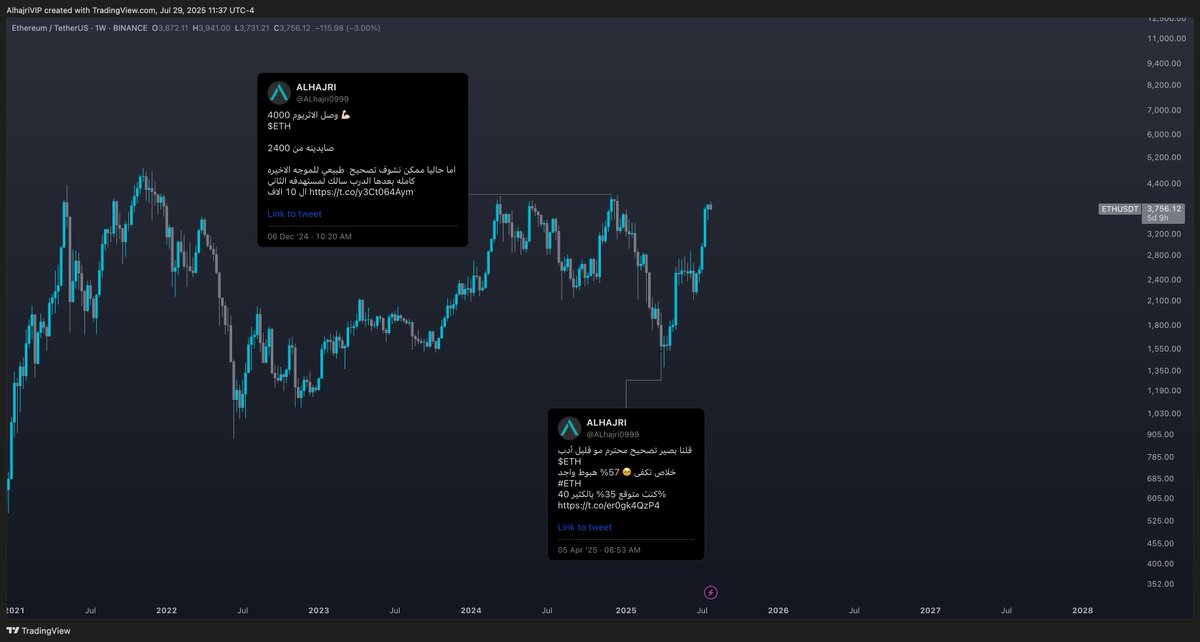The height and width of the screenshot is (642, 1200).
Task: Click the 685.00 price axis label
Action: [x=1160, y=477]
